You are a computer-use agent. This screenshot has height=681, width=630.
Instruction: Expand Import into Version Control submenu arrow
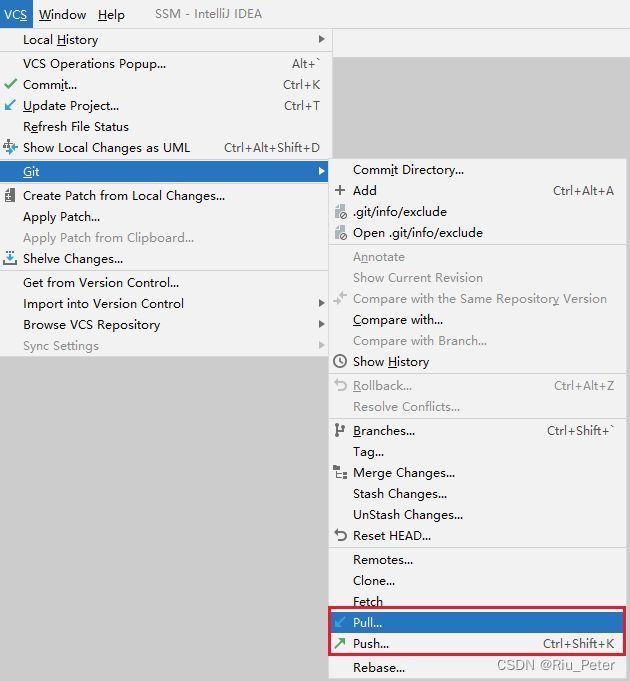(x=321, y=303)
